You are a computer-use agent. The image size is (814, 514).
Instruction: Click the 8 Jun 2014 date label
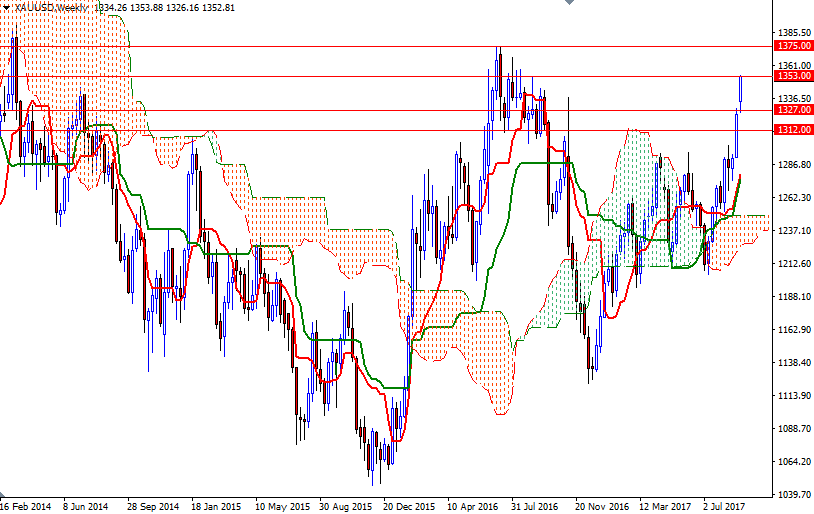pos(86,506)
